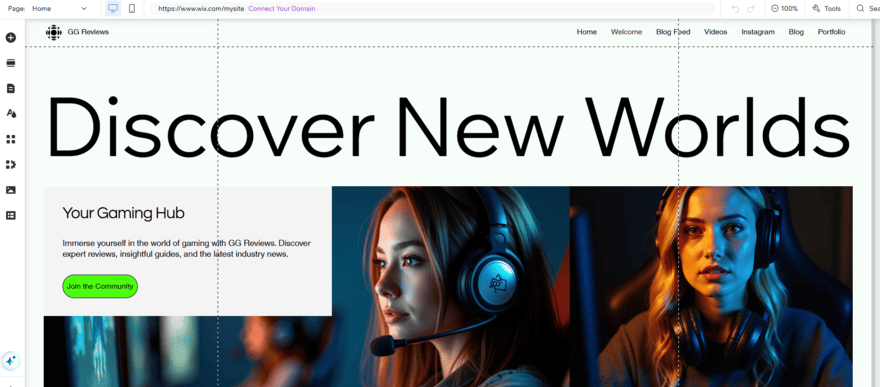Select the blonde gamer image
The width and height of the screenshot is (880, 387).
pos(711,287)
